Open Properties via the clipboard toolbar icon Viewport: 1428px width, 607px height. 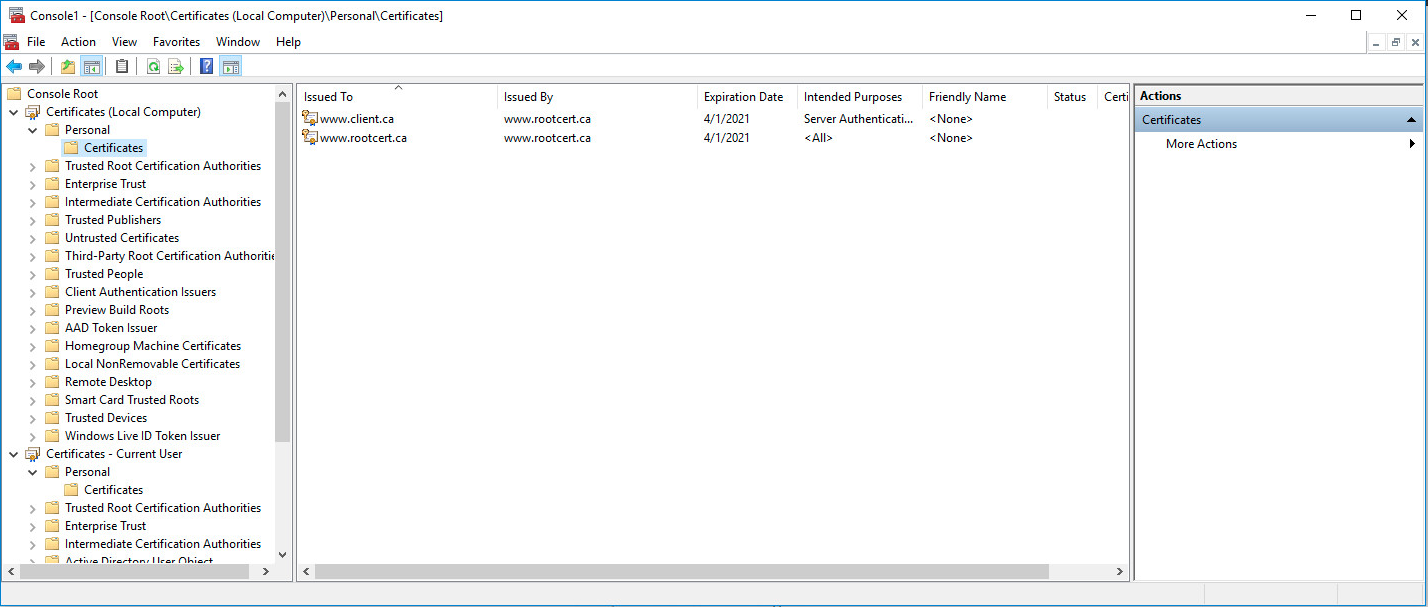(121, 66)
